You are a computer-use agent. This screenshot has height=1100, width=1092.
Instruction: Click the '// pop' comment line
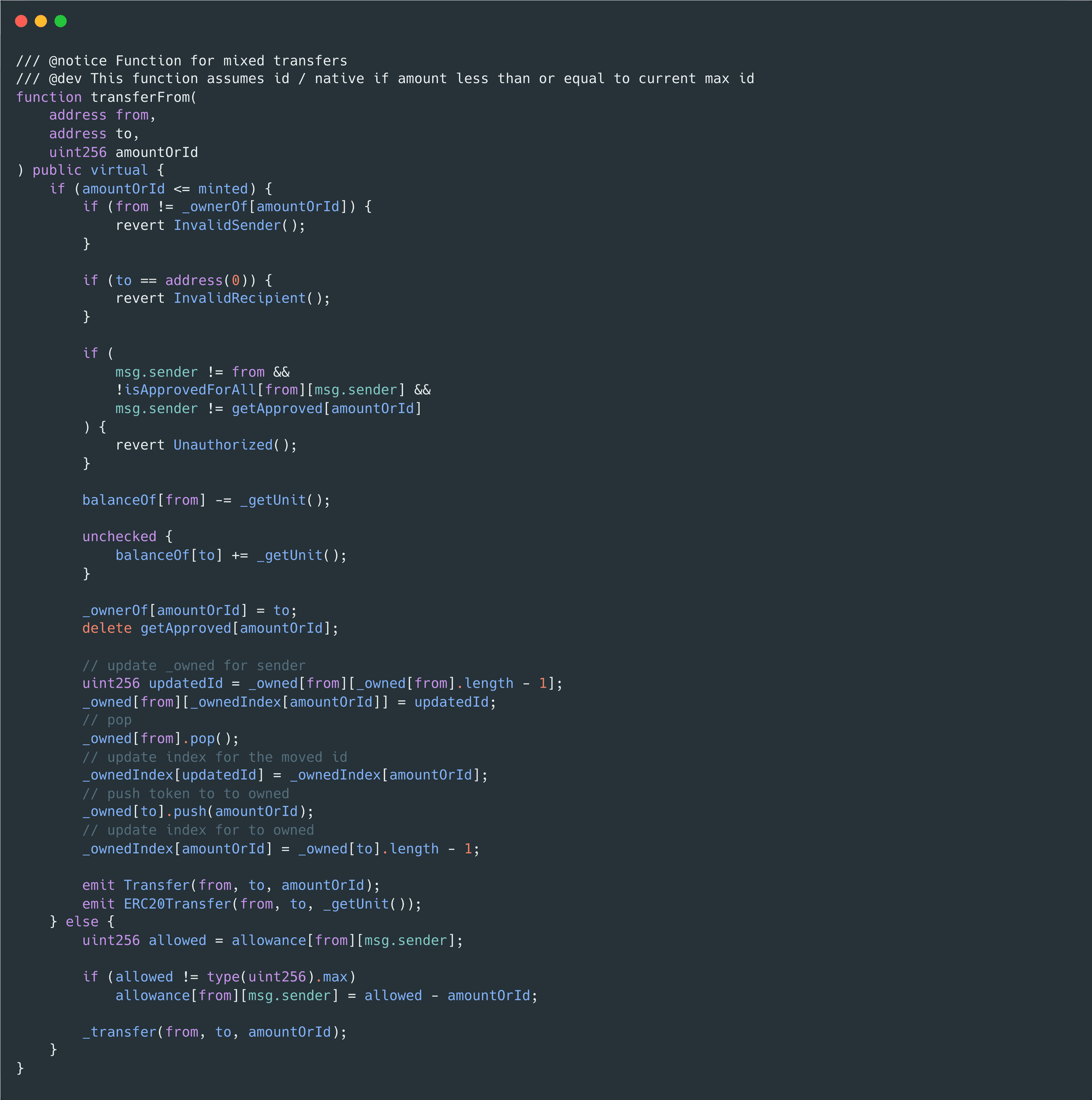click(x=107, y=720)
